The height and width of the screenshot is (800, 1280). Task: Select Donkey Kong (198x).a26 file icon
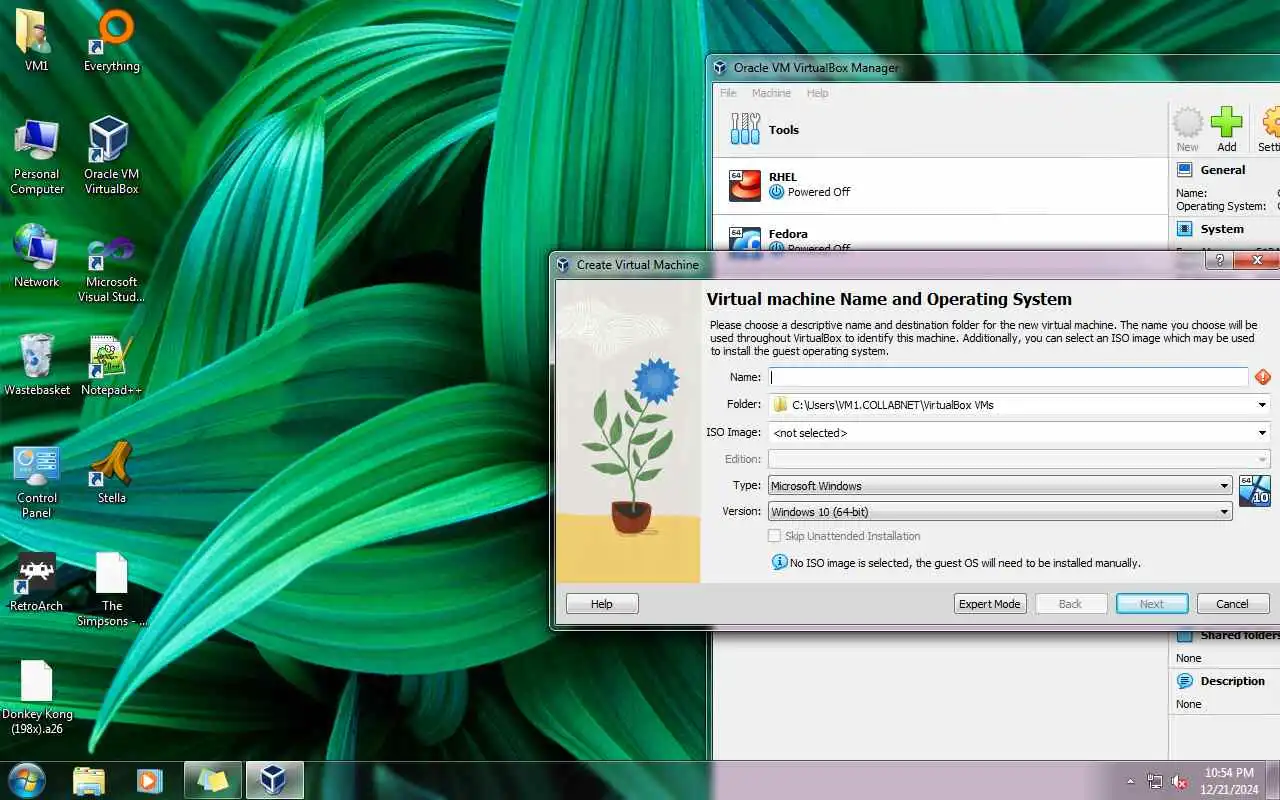(x=37, y=697)
